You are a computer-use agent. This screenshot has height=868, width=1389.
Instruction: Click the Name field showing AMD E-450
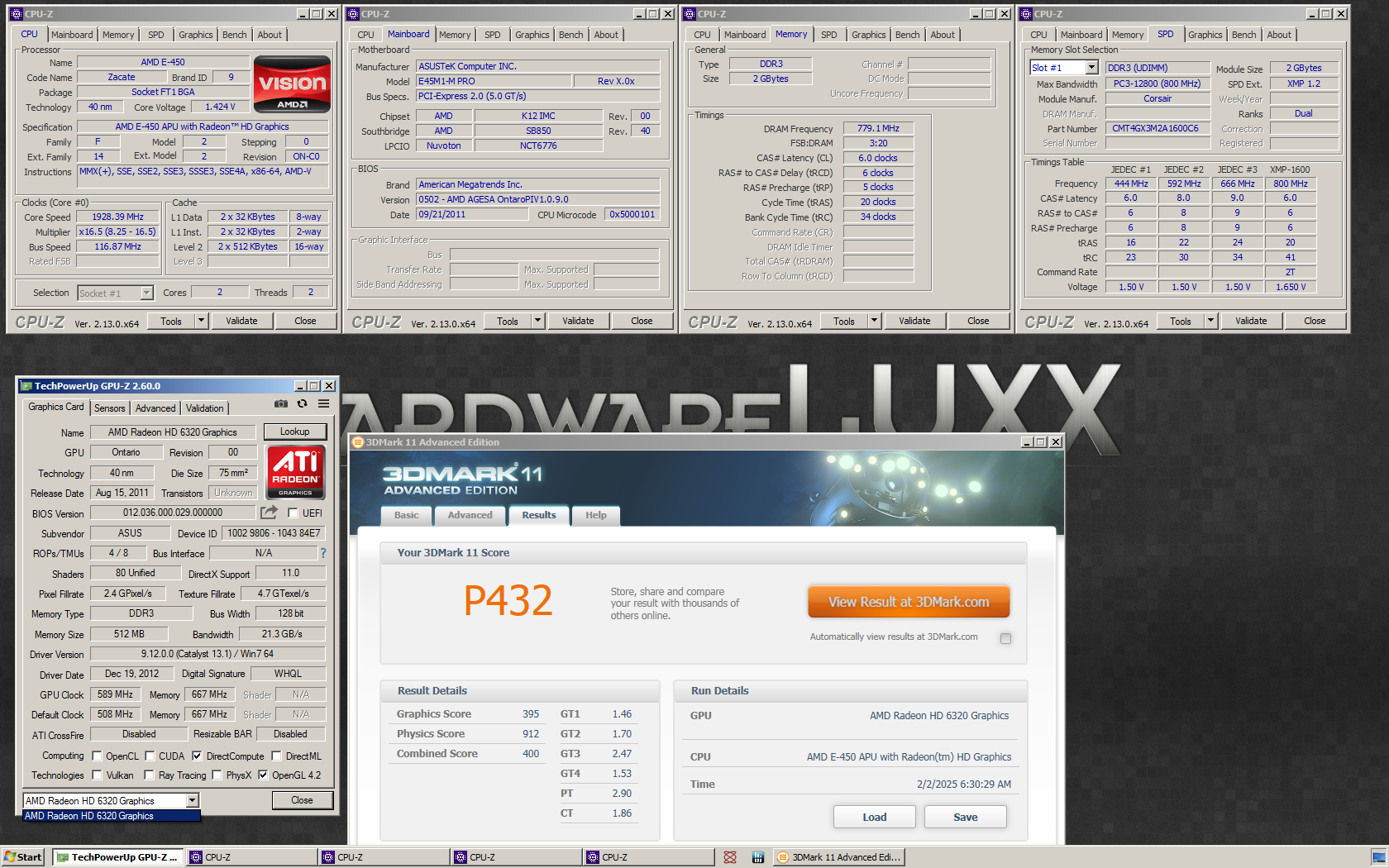click(163, 62)
